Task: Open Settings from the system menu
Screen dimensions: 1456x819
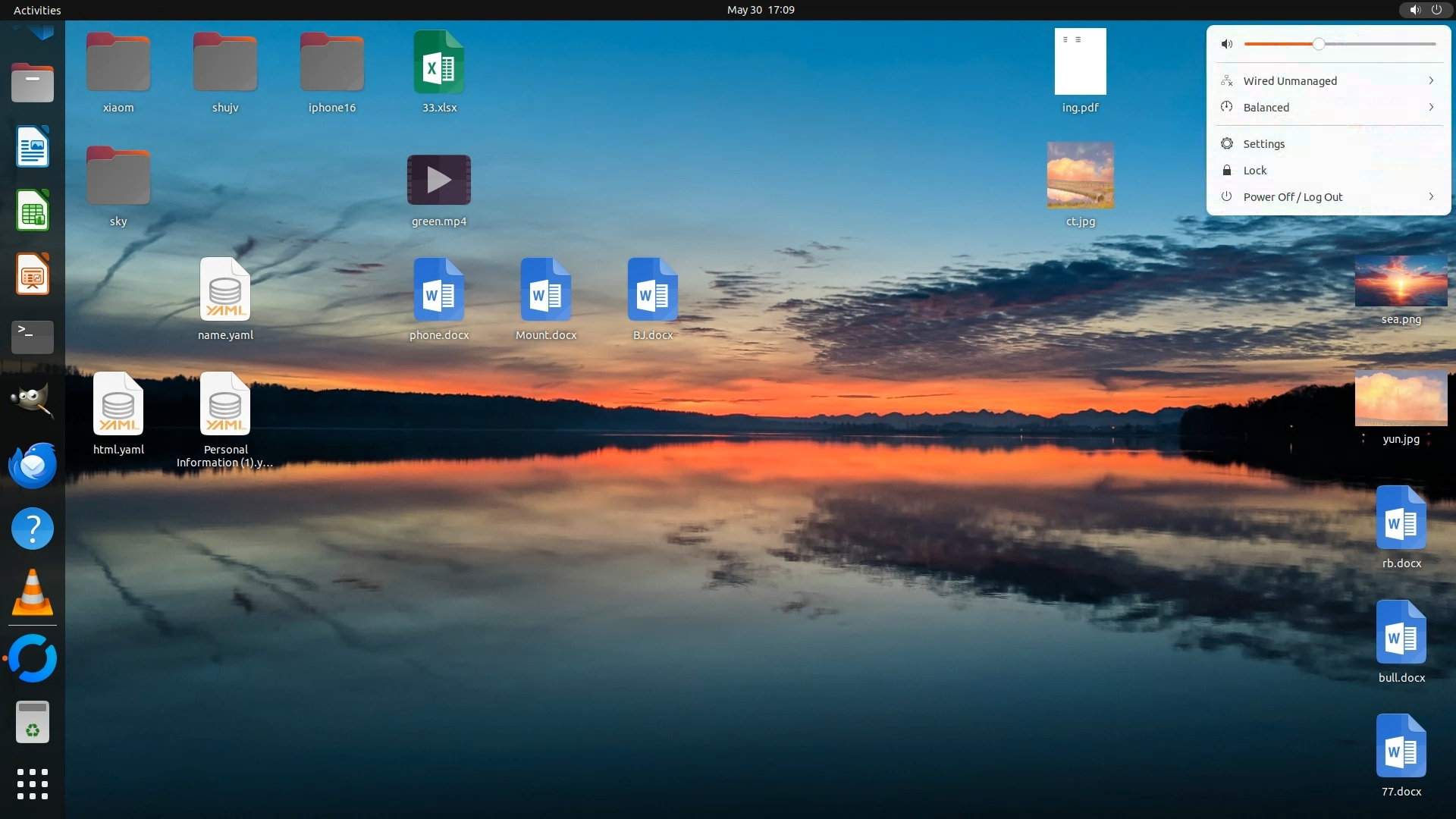Action: pos(1263,144)
